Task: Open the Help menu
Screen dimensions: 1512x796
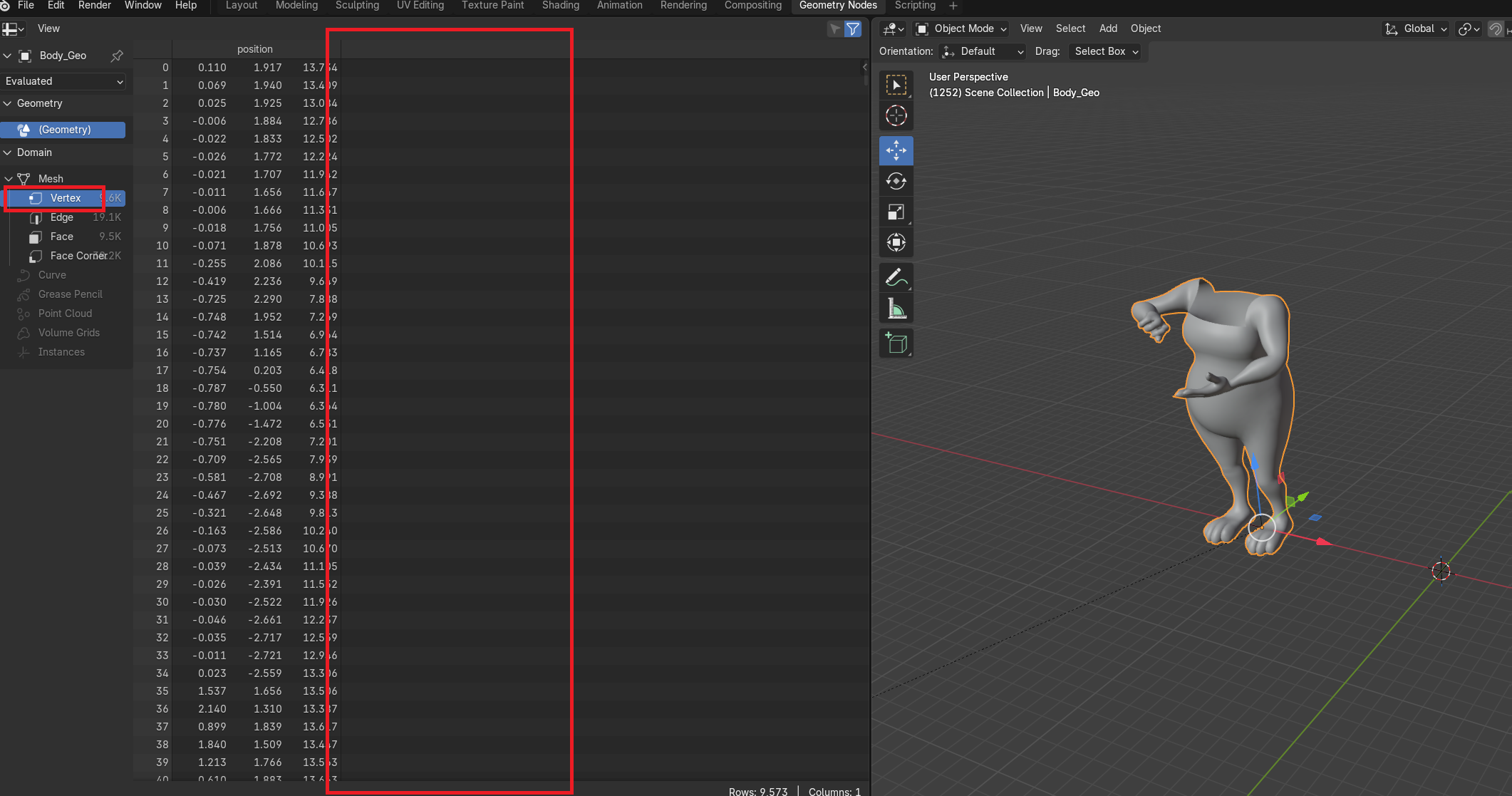Action: 186,6
